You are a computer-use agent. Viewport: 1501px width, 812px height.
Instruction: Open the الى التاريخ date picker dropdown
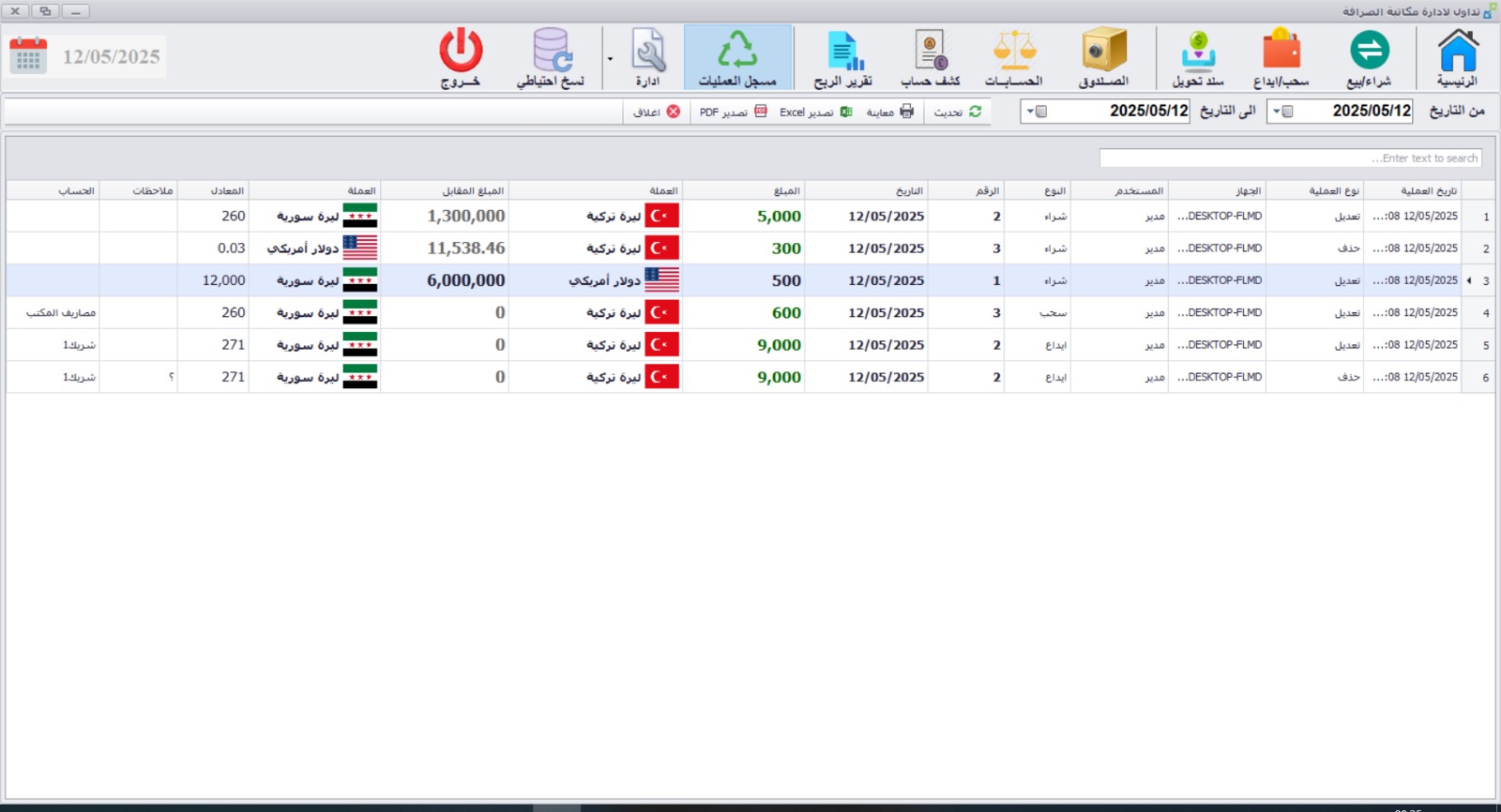[1037, 112]
